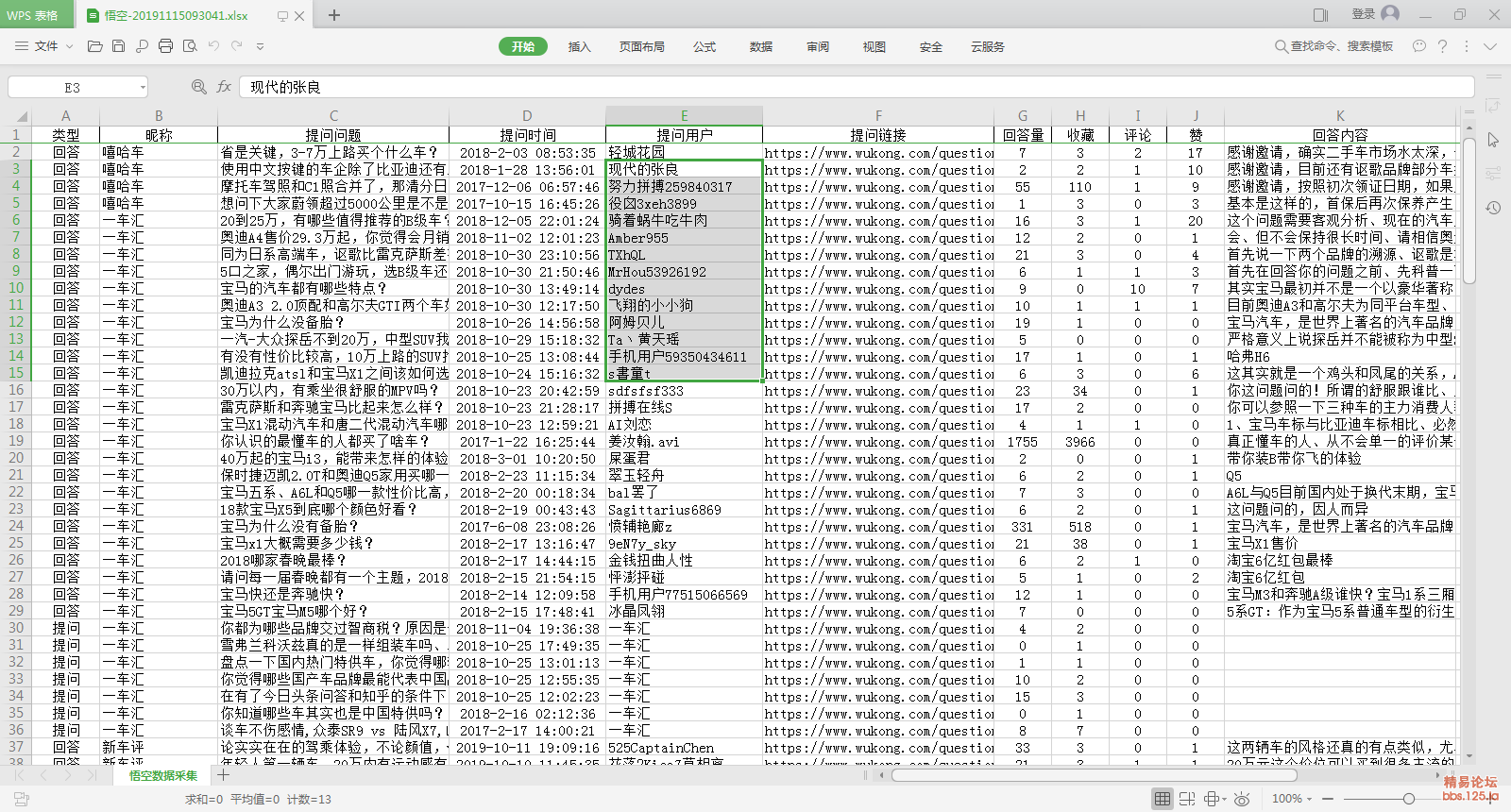Open the 公式 ribbon tab

tap(705, 46)
